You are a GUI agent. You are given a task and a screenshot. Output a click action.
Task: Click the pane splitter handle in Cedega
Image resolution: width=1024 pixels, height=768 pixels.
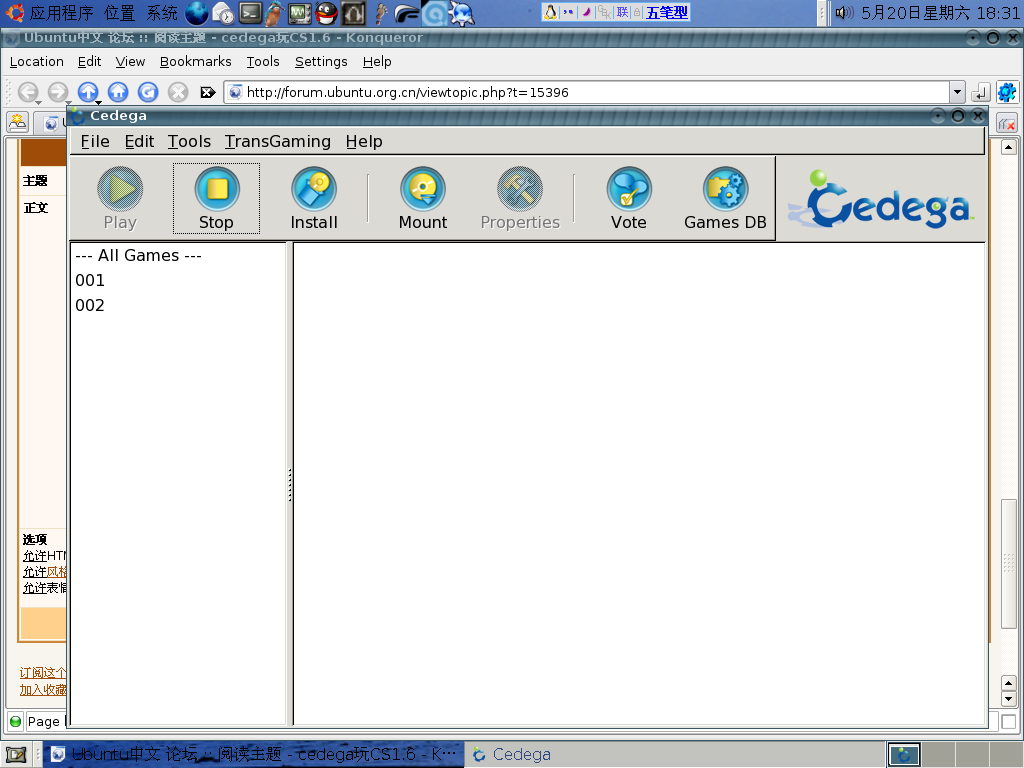point(290,484)
